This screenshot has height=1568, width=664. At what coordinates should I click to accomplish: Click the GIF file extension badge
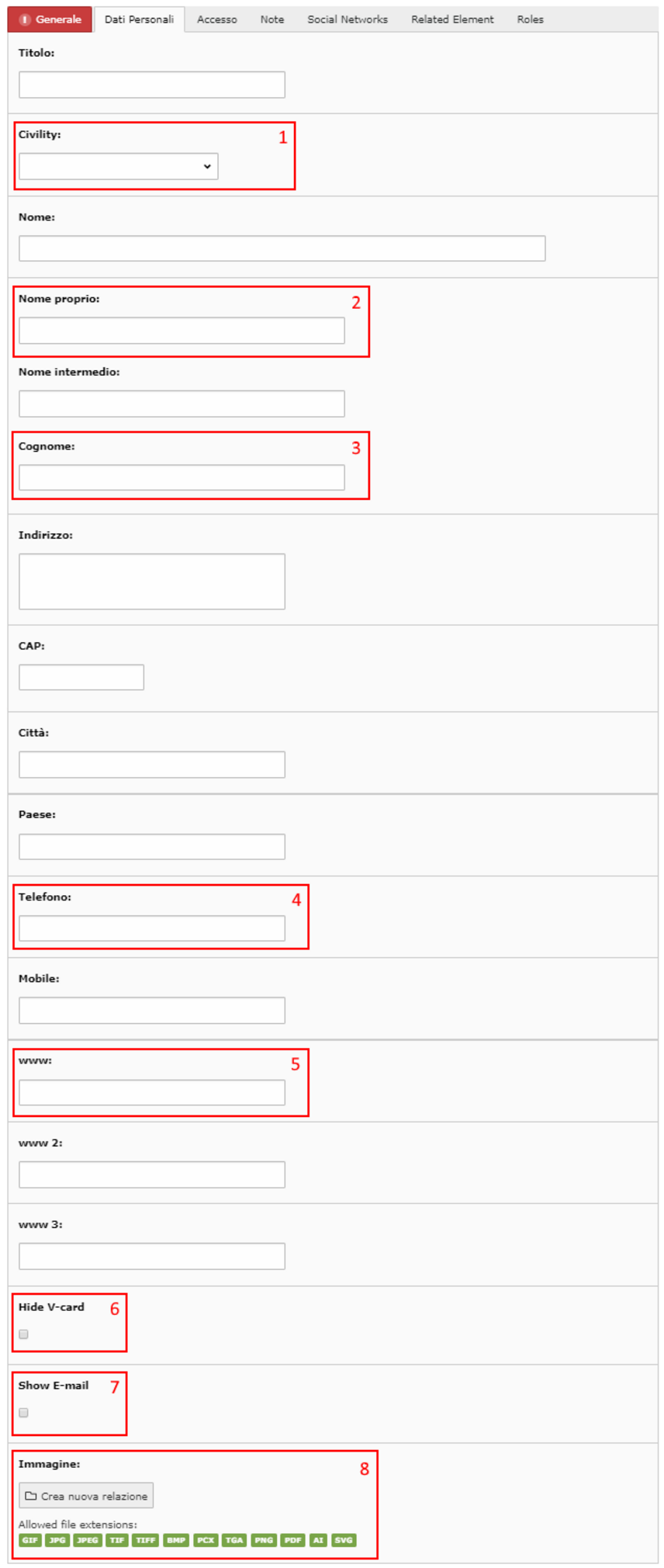pyautogui.click(x=29, y=1540)
